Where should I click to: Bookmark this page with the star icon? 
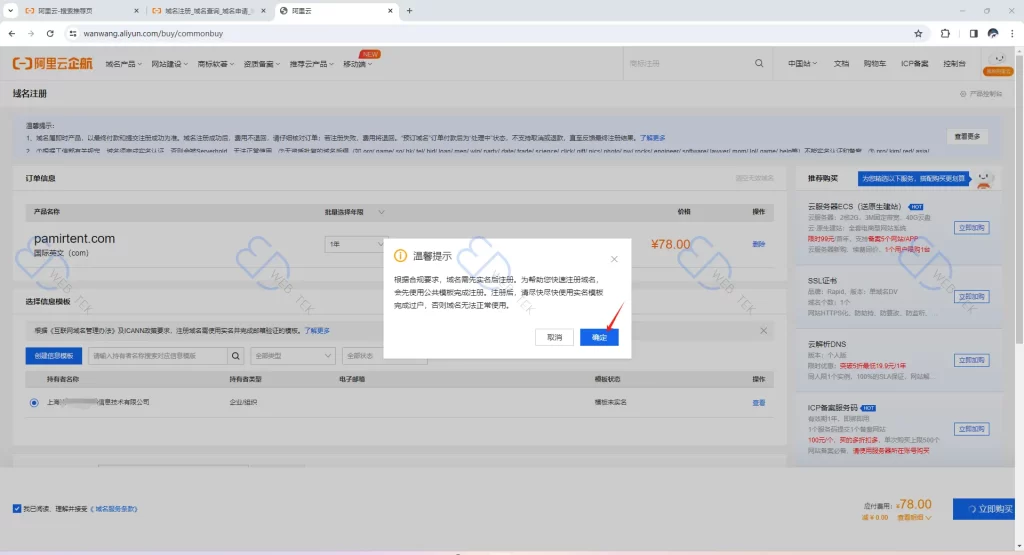coord(918,33)
